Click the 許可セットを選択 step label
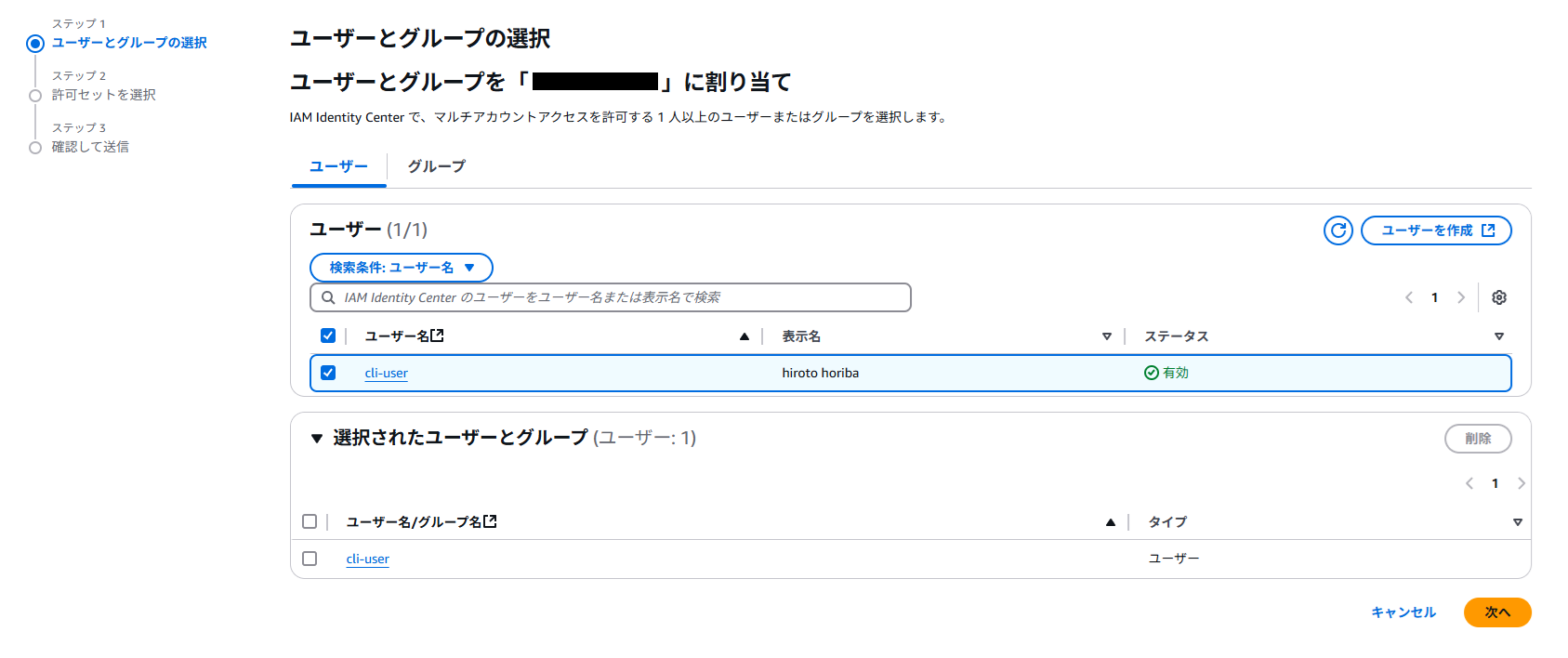 [x=103, y=95]
